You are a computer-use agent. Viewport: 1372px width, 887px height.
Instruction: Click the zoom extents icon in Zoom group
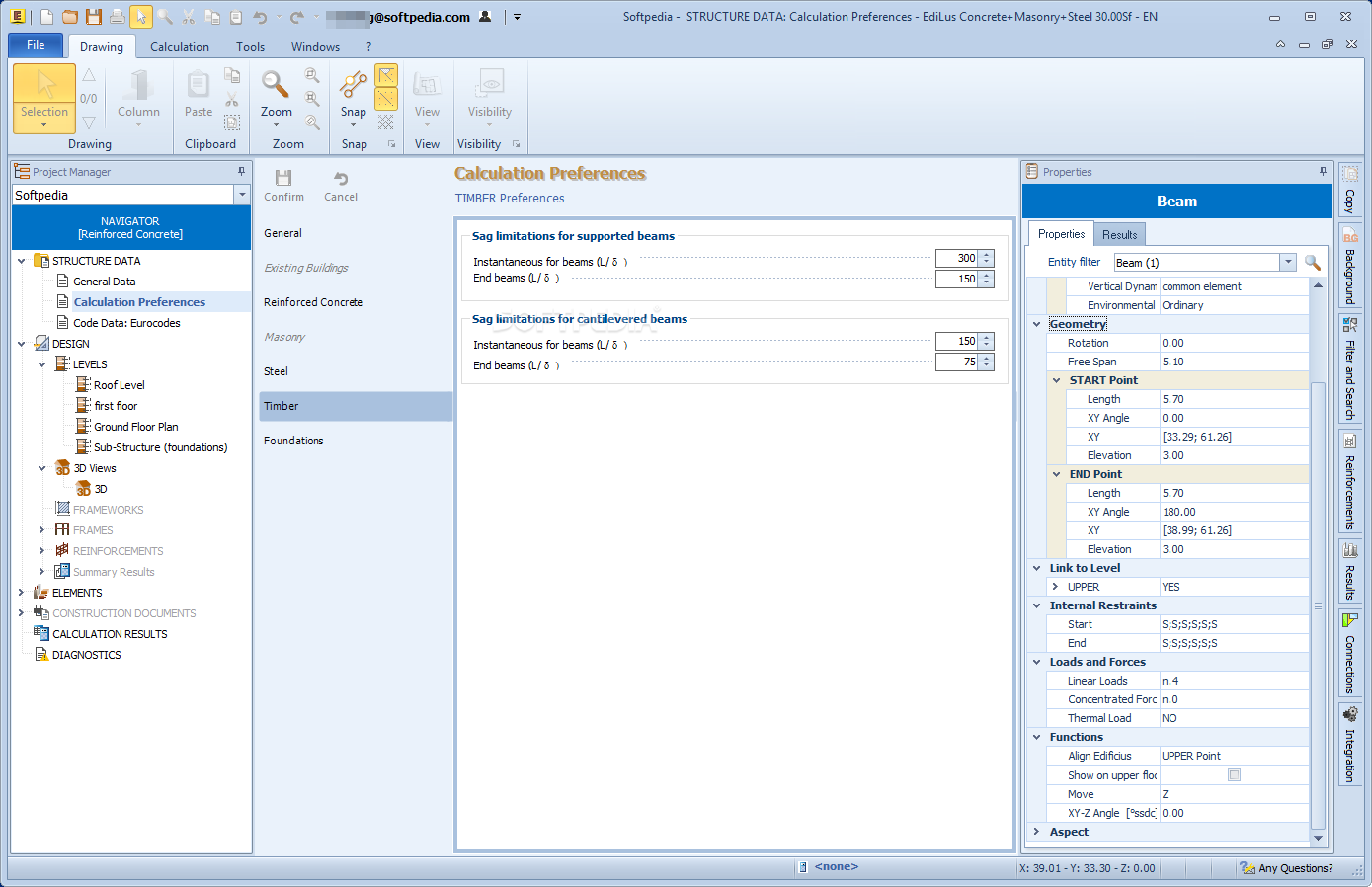pos(312,99)
